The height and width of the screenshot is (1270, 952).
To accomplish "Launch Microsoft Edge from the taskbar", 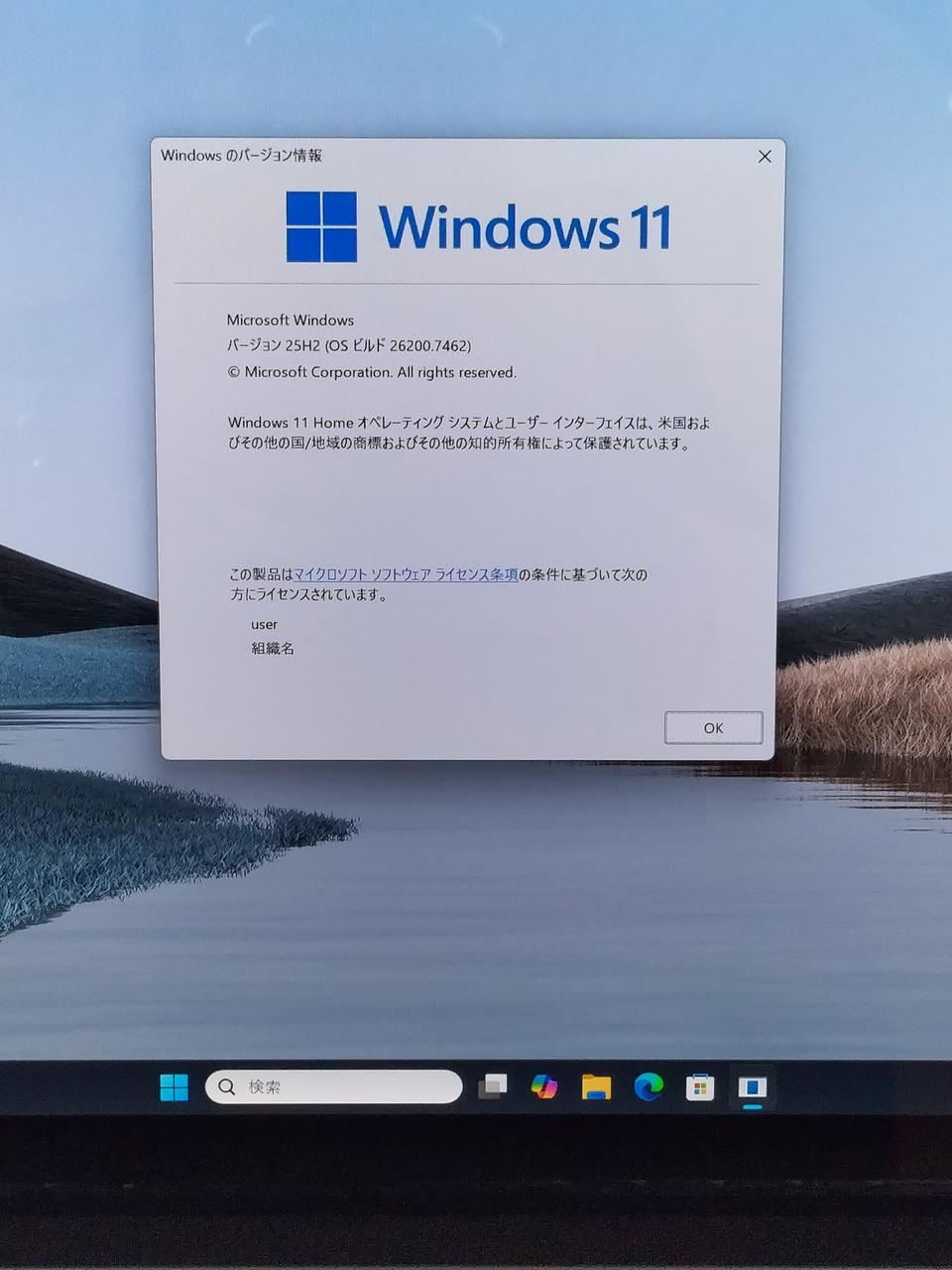I will (649, 1087).
